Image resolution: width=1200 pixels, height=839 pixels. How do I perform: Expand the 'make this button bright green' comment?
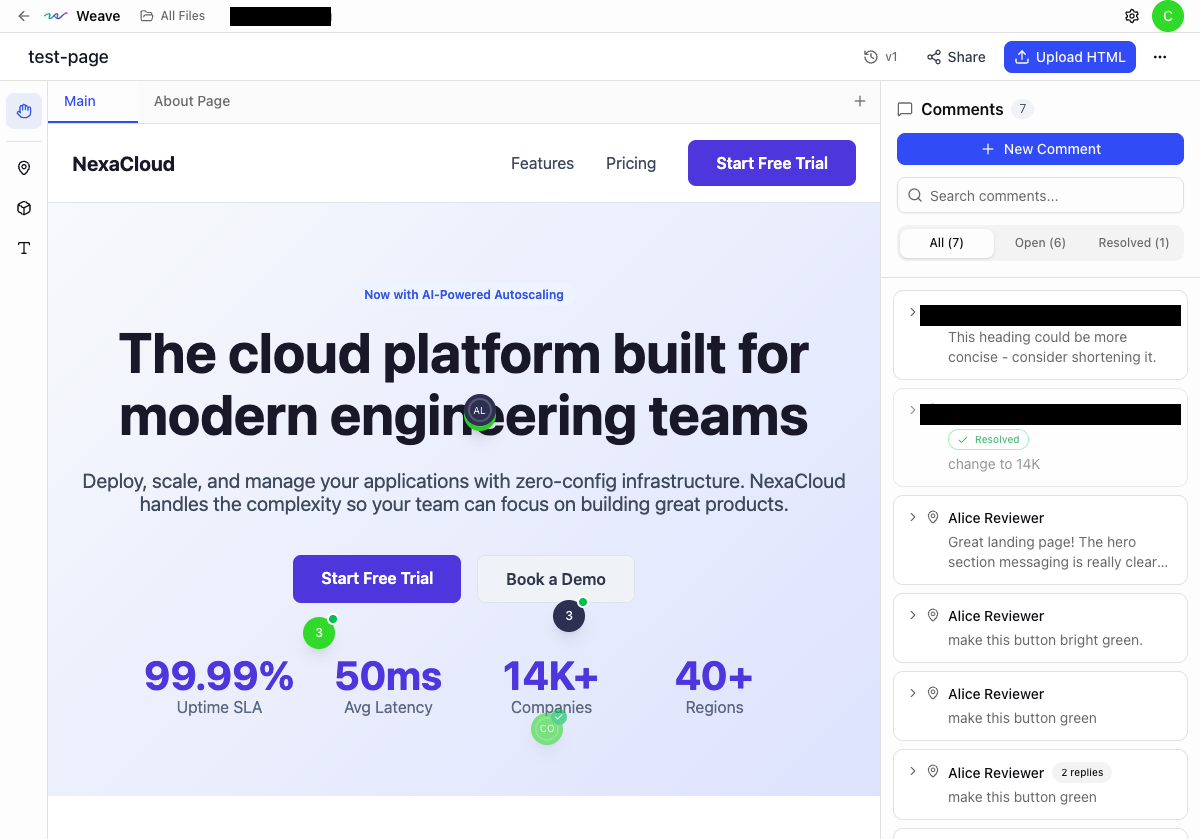click(x=912, y=615)
